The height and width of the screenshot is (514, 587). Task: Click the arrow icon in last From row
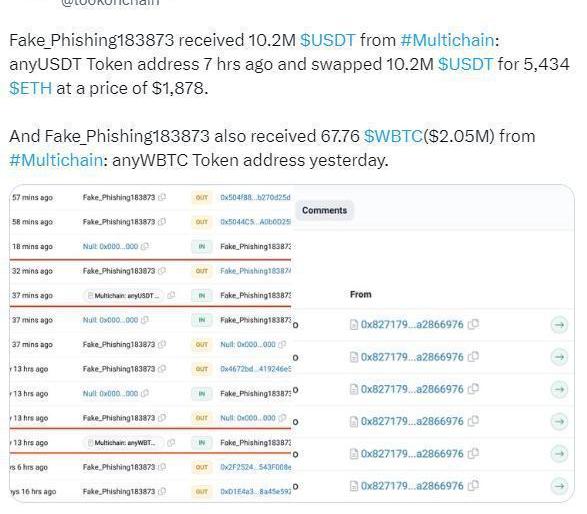559,486
